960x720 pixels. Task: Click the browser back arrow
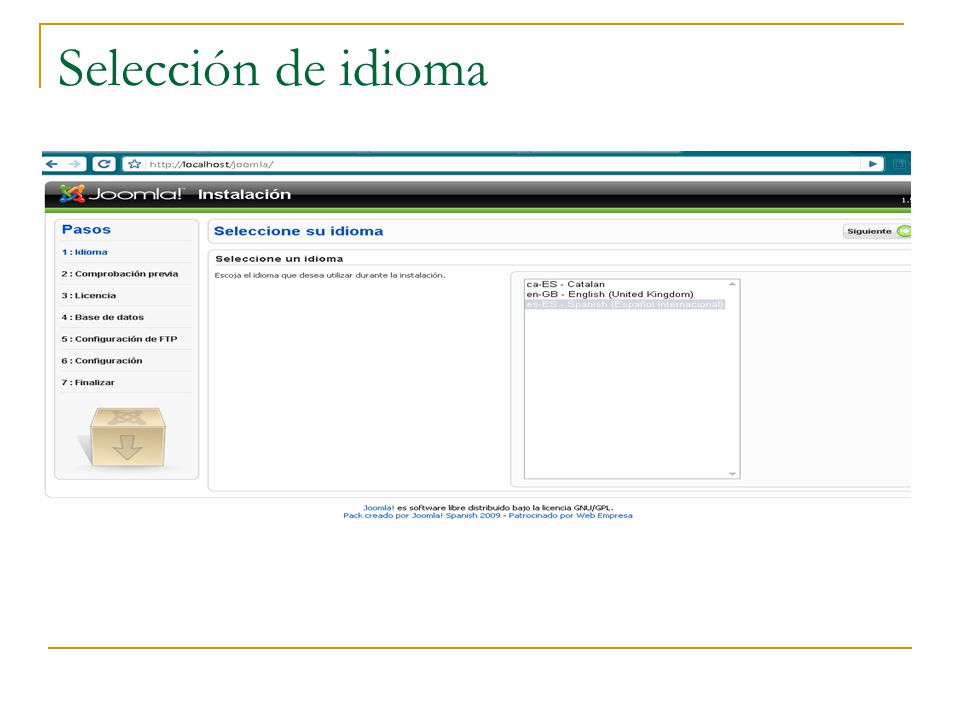coord(52,164)
